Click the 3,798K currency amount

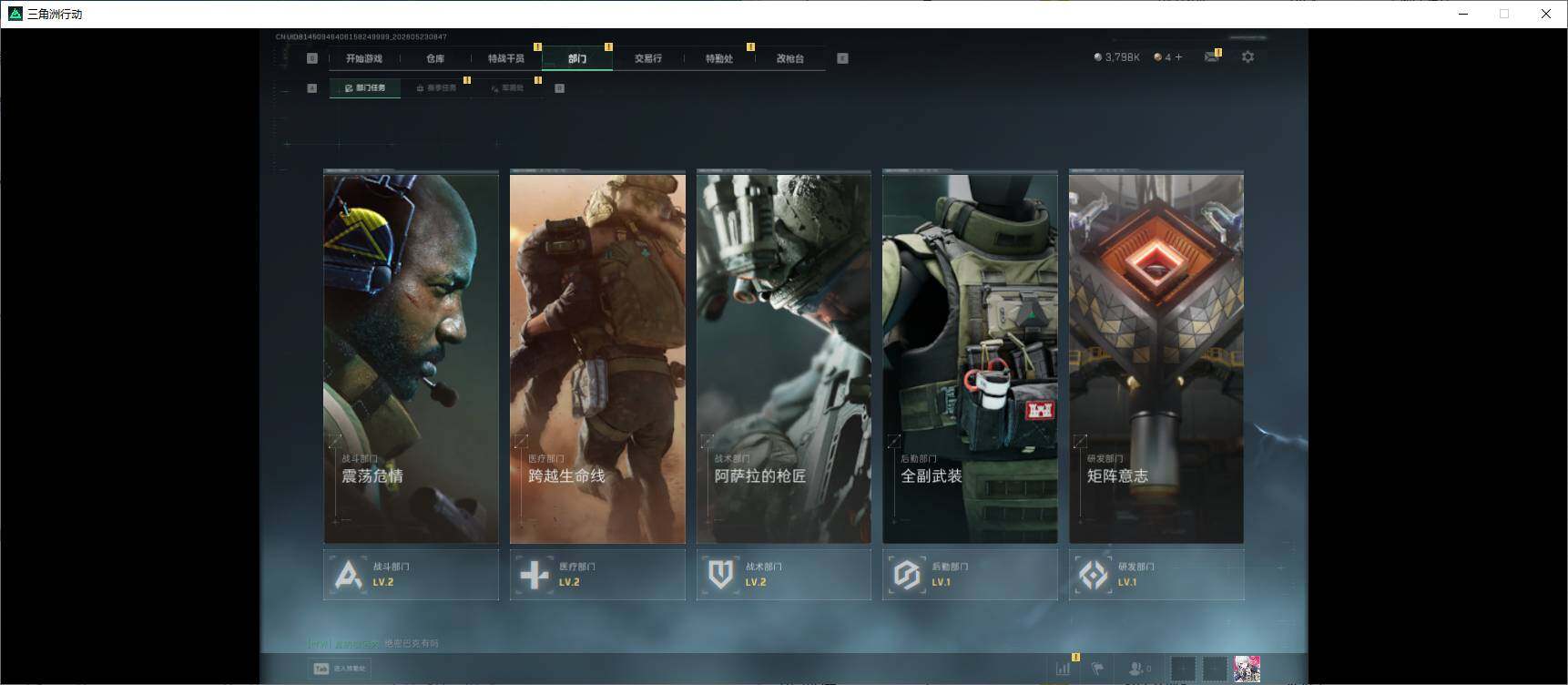click(1123, 56)
